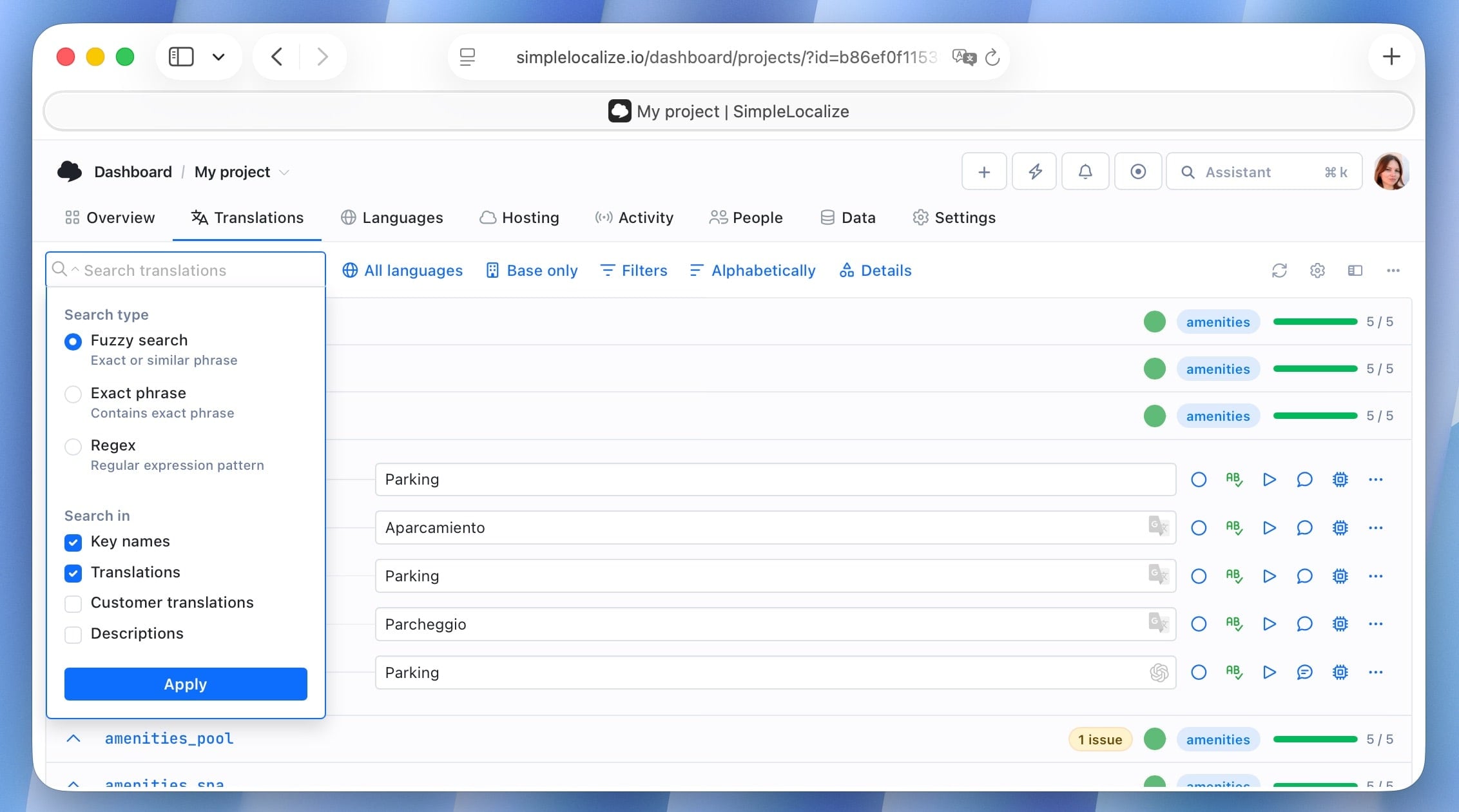Open more options on Parcheggio row
The width and height of the screenshot is (1459, 812).
coord(1376,624)
